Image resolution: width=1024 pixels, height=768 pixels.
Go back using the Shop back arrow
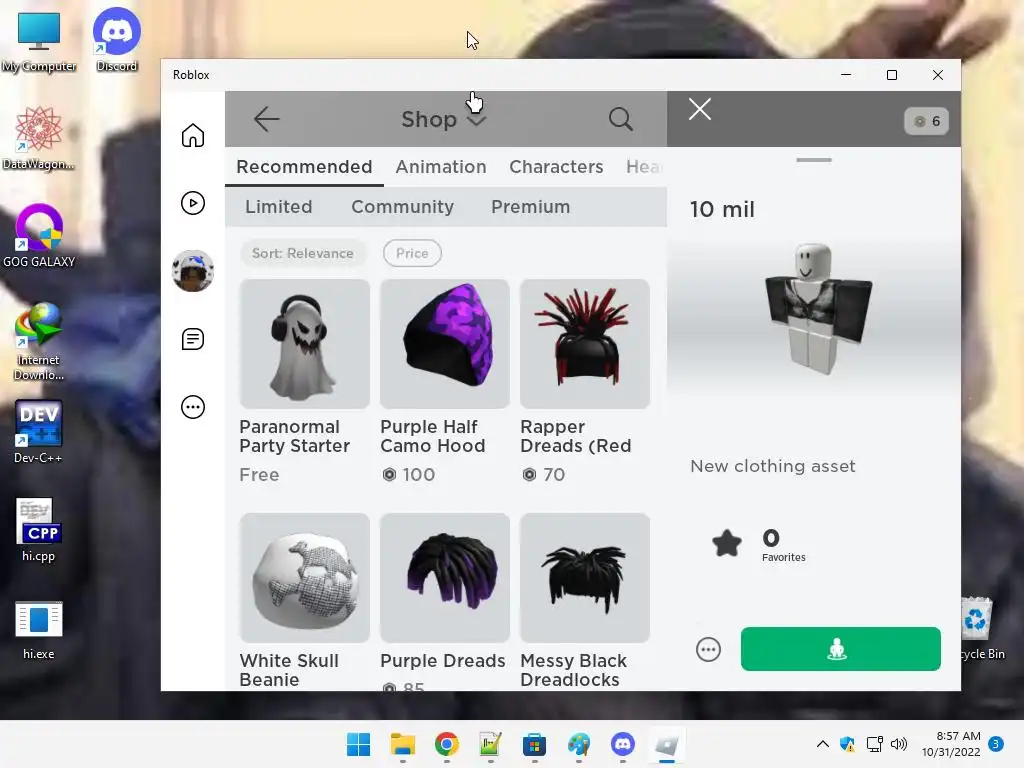point(266,119)
